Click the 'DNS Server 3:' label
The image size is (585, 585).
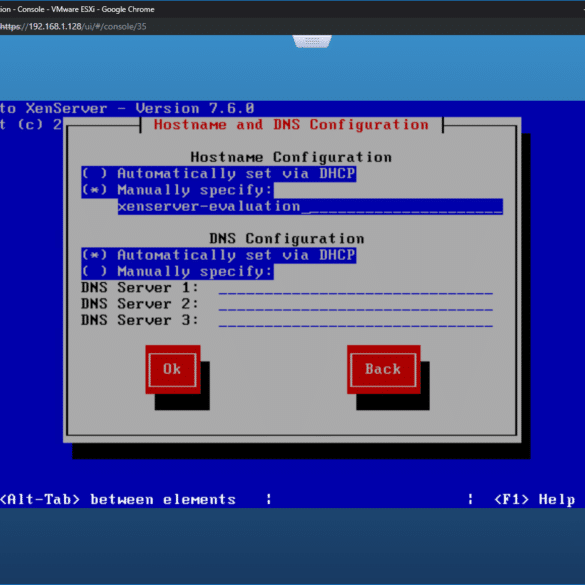(x=140, y=320)
